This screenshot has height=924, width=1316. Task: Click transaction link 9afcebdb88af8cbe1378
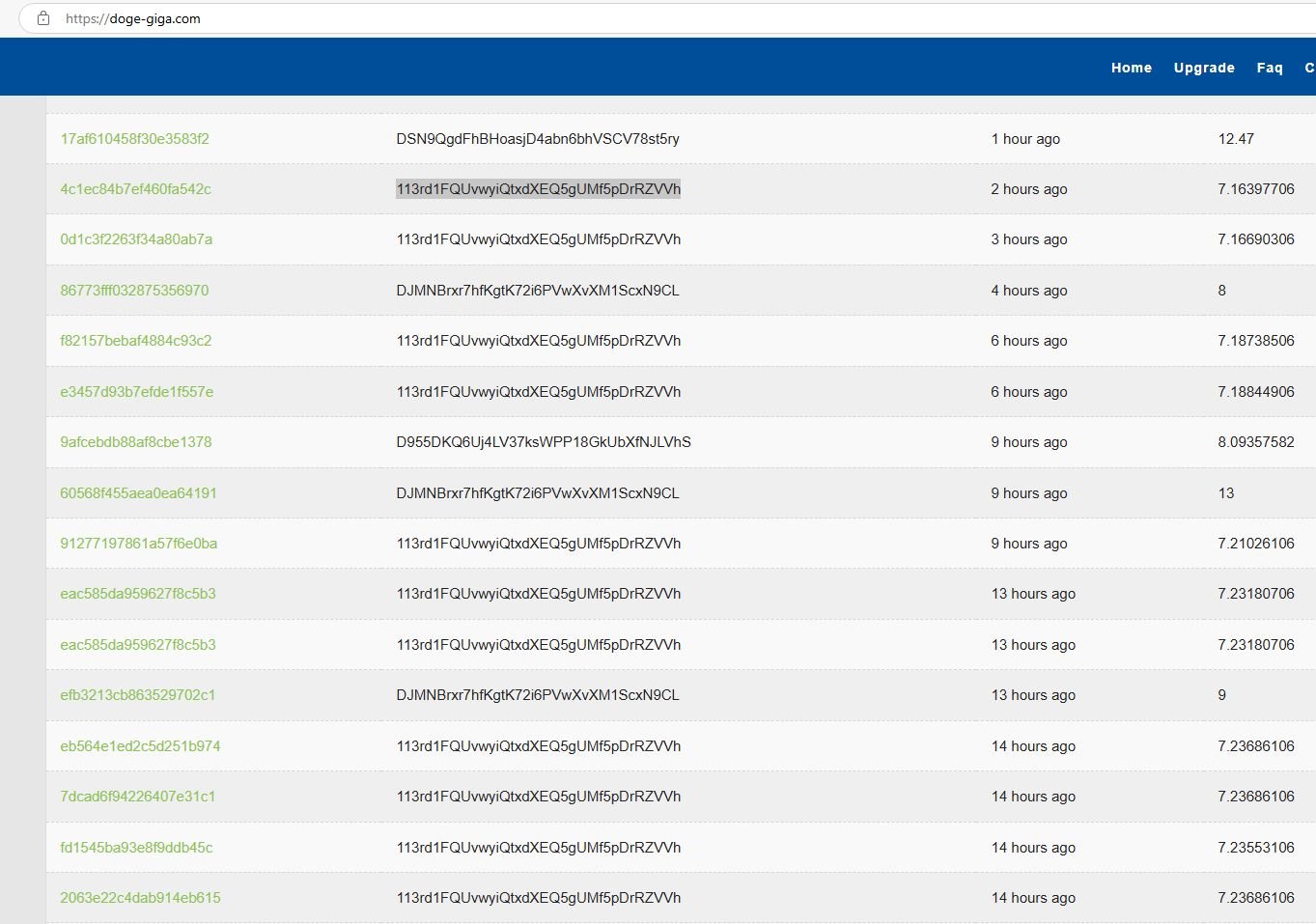point(135,442)
